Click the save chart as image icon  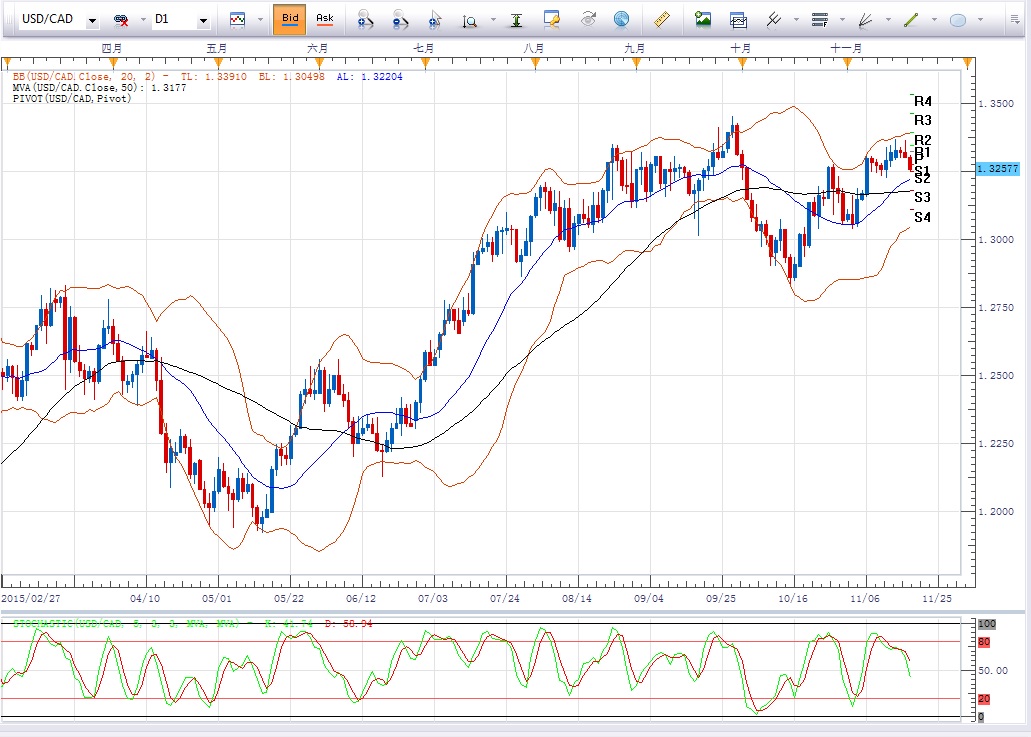[703, 19]
